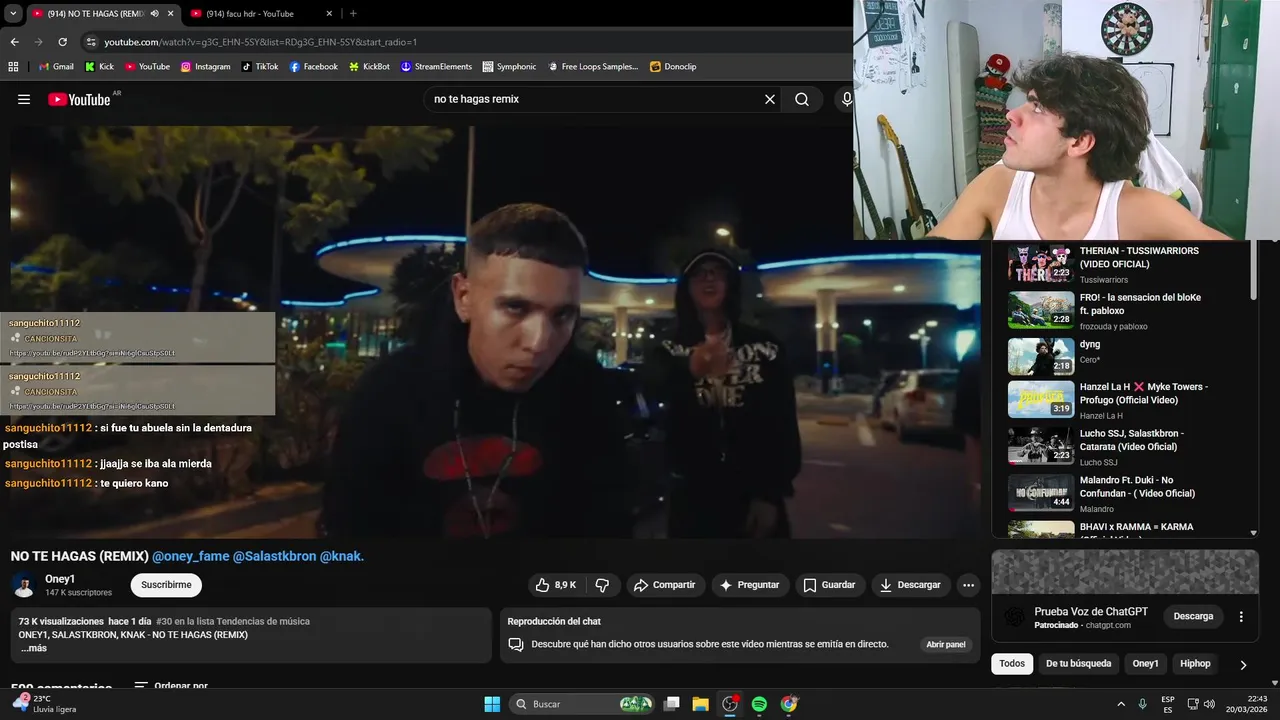1280x720 pixels.
Task: Select the Hiphop filter chip
Action: tap(1195, 664)
